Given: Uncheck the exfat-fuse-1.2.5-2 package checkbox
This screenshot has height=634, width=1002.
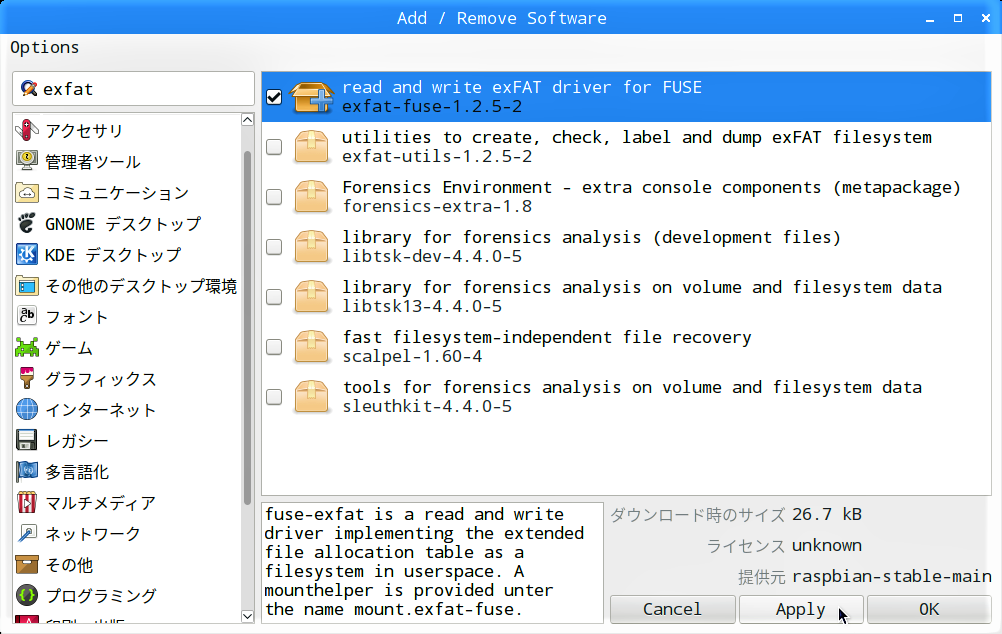Looking at the screenshot, I should pos(274,97).
